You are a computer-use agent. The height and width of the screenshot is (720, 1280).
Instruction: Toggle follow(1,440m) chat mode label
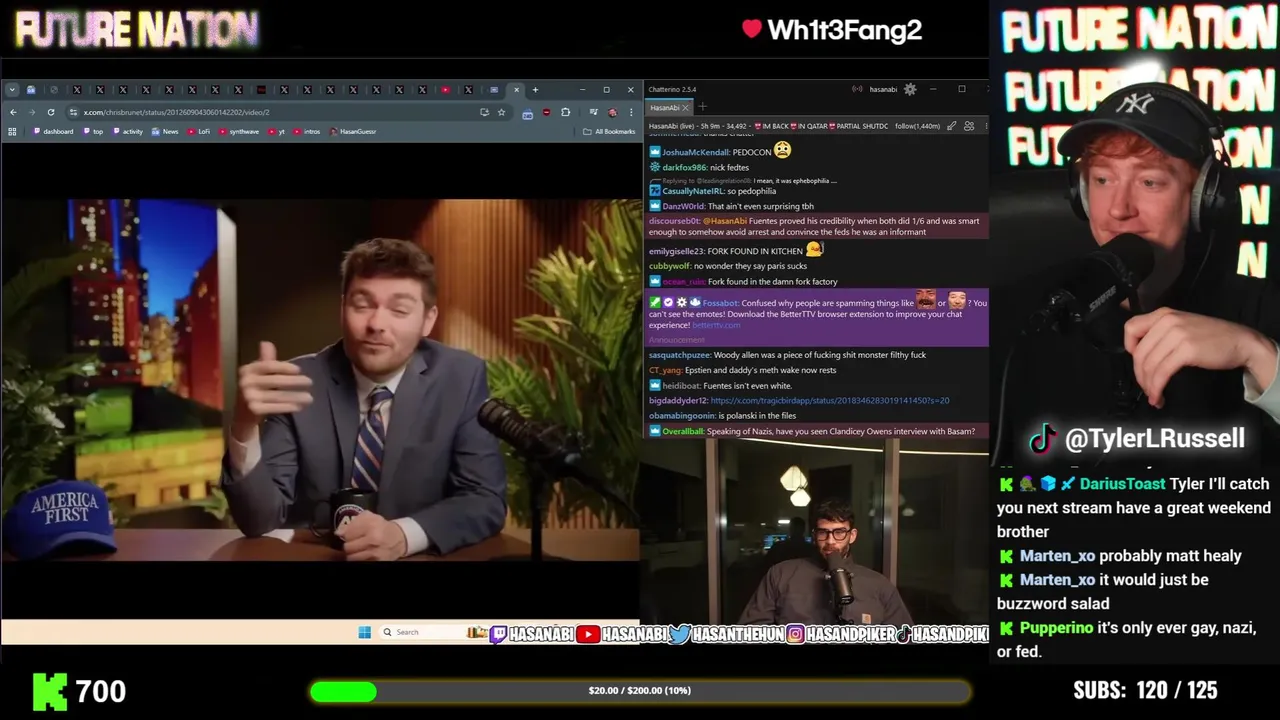point(917,126)
